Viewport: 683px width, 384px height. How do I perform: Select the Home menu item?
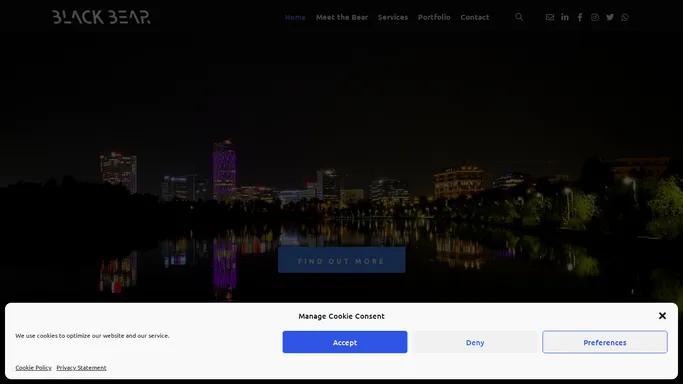click(x=295, y=17)
